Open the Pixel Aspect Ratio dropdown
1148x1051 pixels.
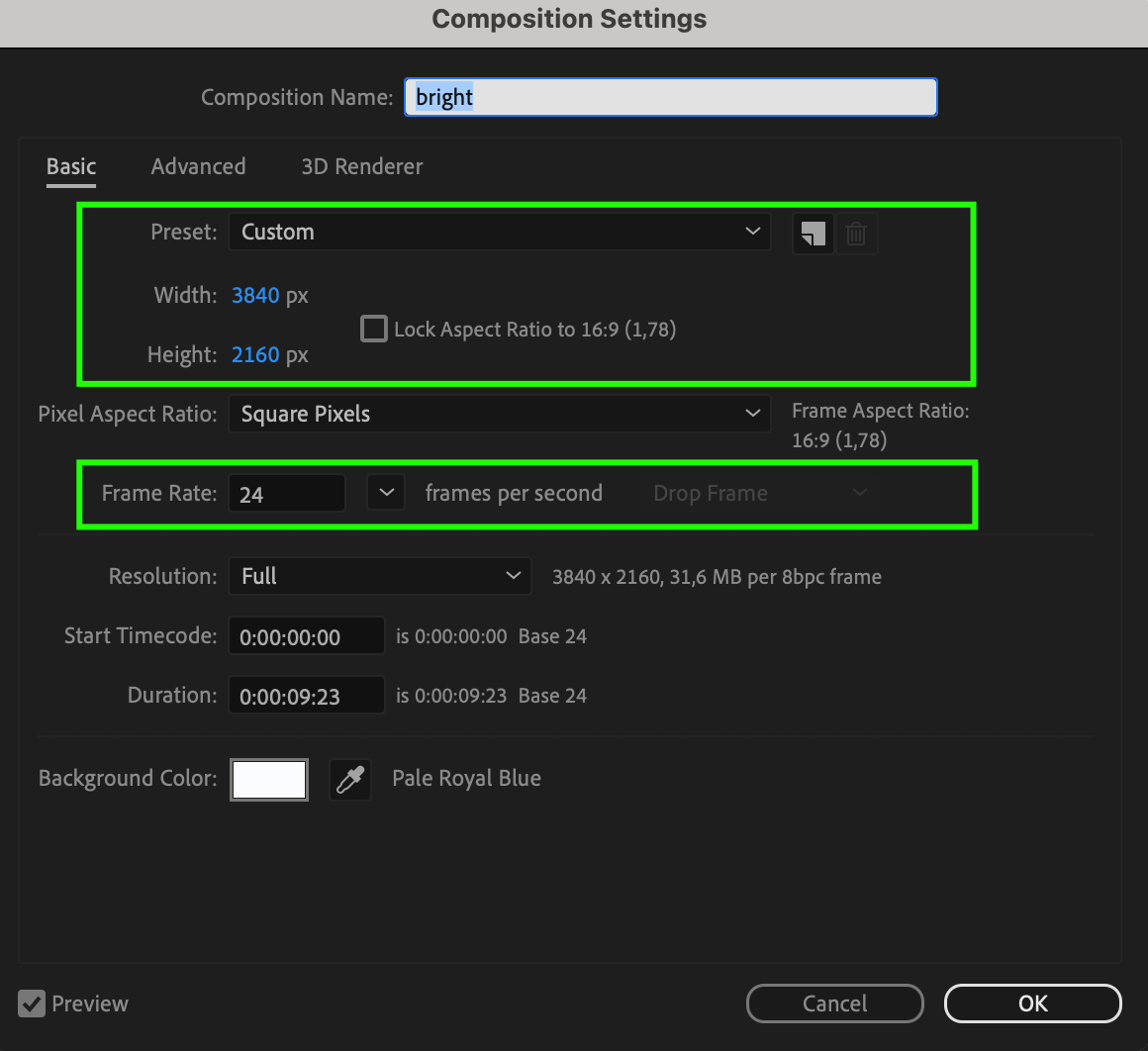point(500,414)
